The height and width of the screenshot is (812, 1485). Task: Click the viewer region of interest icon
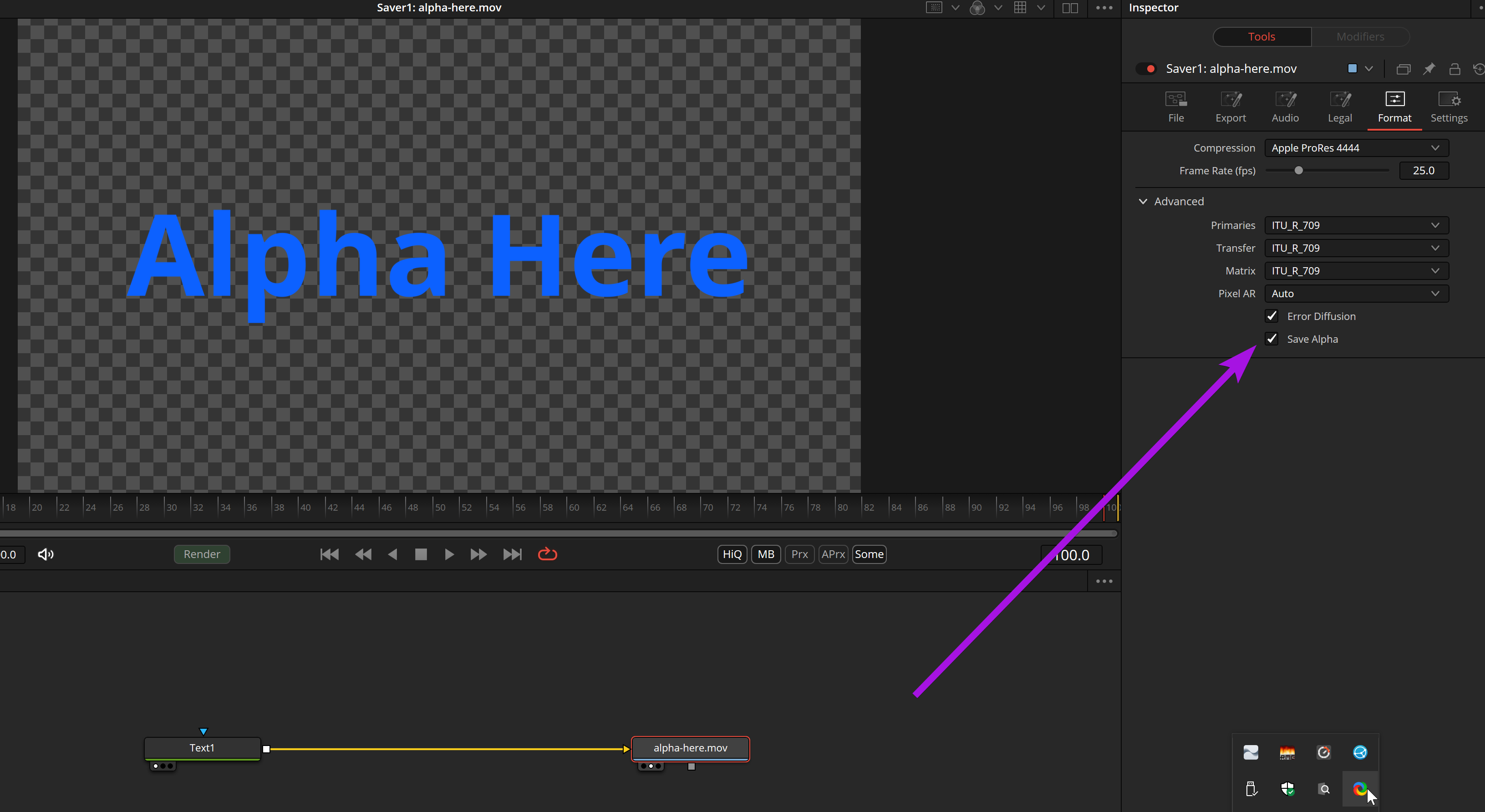[x=934, y=8]
